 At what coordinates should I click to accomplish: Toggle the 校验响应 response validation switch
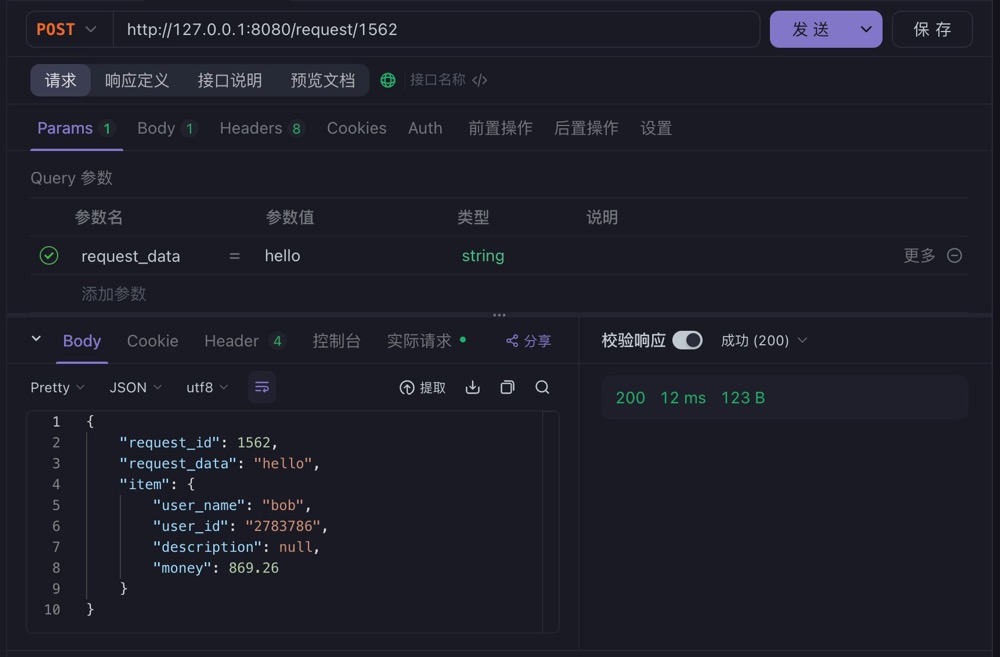[687, 340]
